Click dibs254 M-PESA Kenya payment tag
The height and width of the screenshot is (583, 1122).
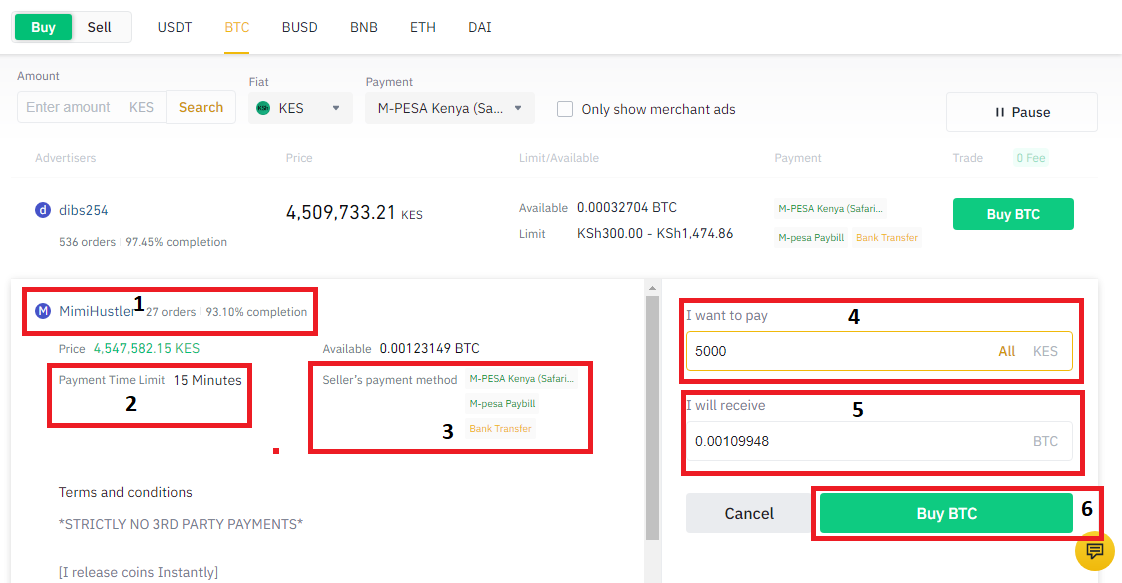830,209
